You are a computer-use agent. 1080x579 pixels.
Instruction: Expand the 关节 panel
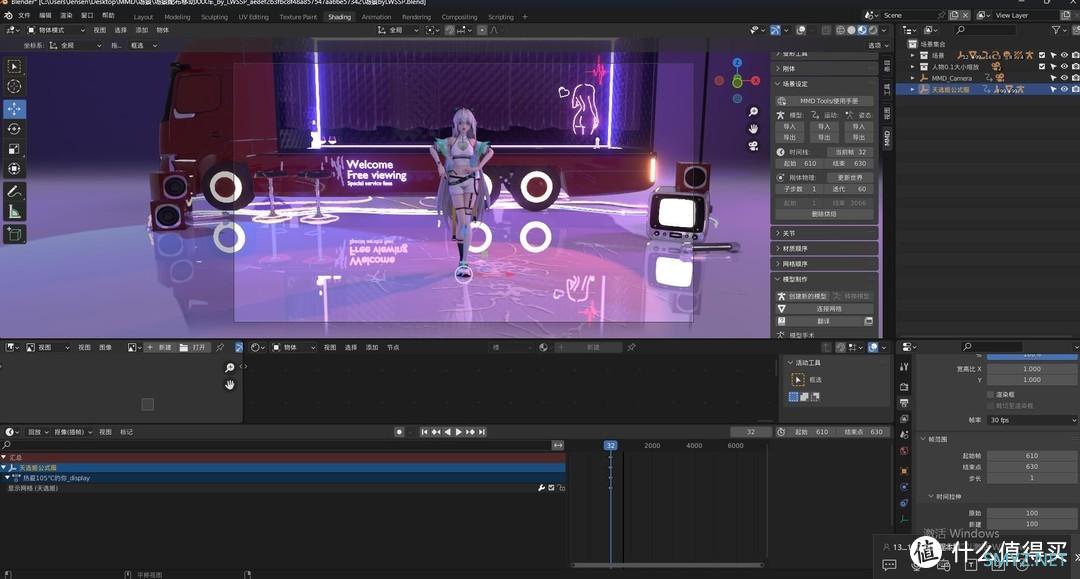[x=825, y=233]
